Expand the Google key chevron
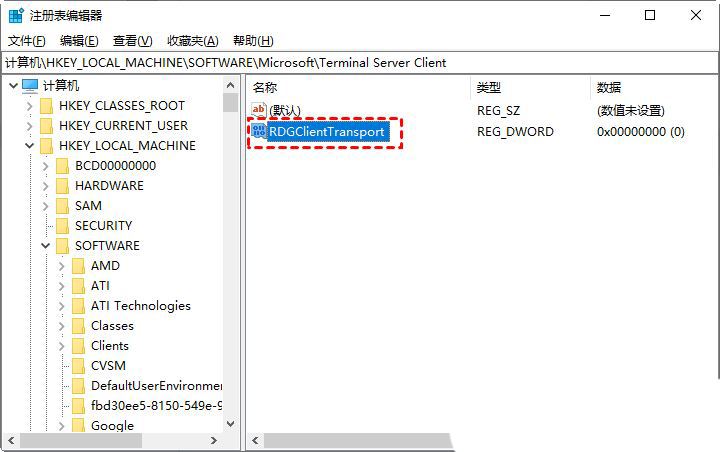This screenshot has width=720, height=452. (x=62, y=426)
